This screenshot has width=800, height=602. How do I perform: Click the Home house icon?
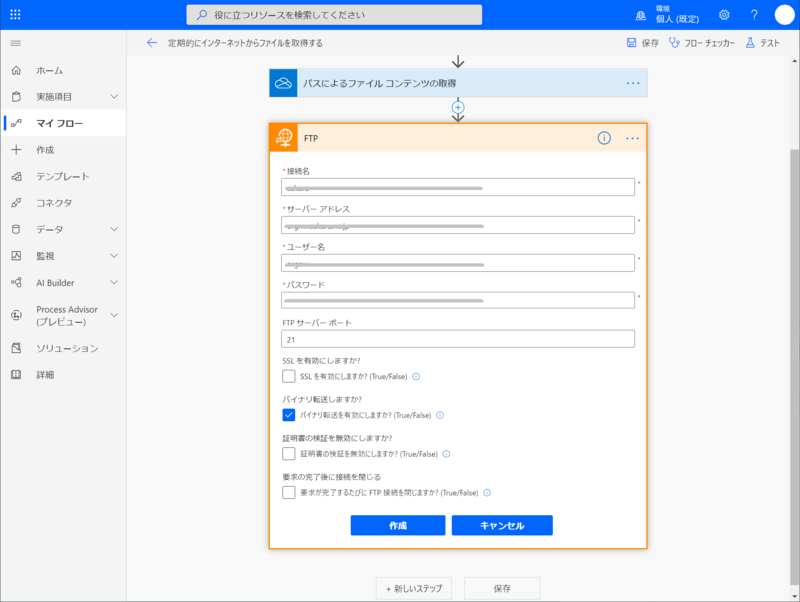click(16, 70)
